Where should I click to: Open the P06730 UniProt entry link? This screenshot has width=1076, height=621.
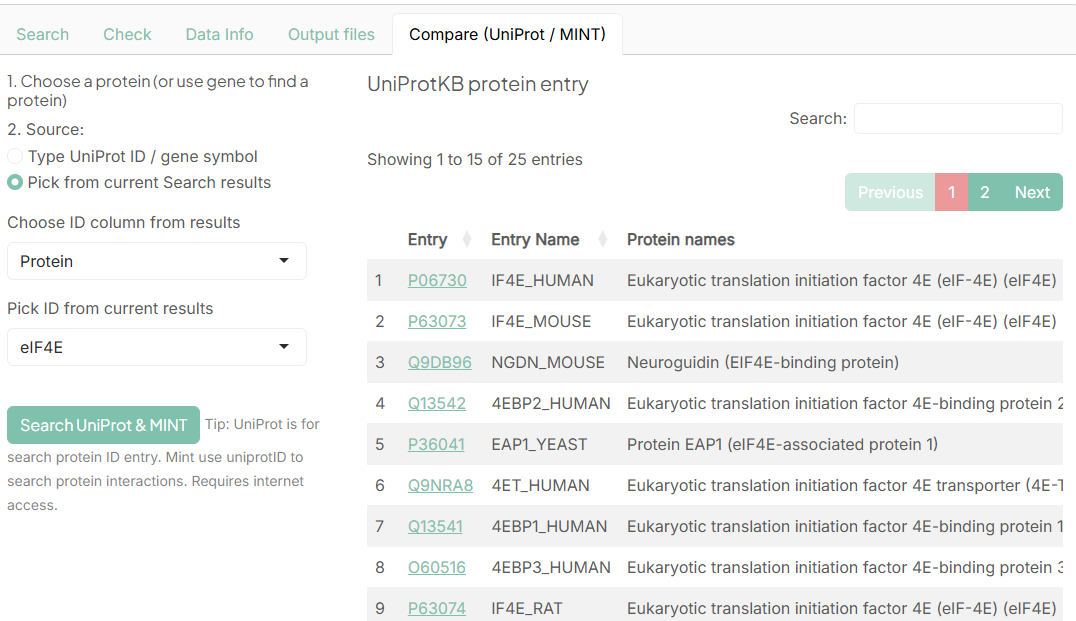(x=437, y=280)
